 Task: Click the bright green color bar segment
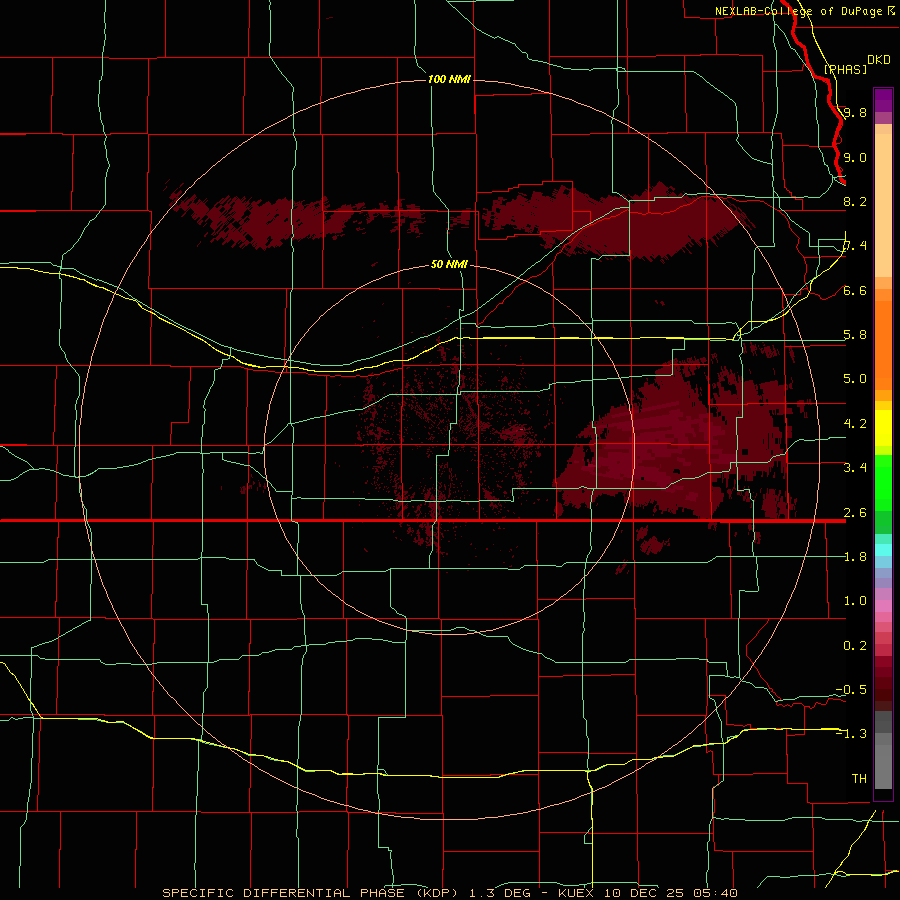click(x=883, y=482)
